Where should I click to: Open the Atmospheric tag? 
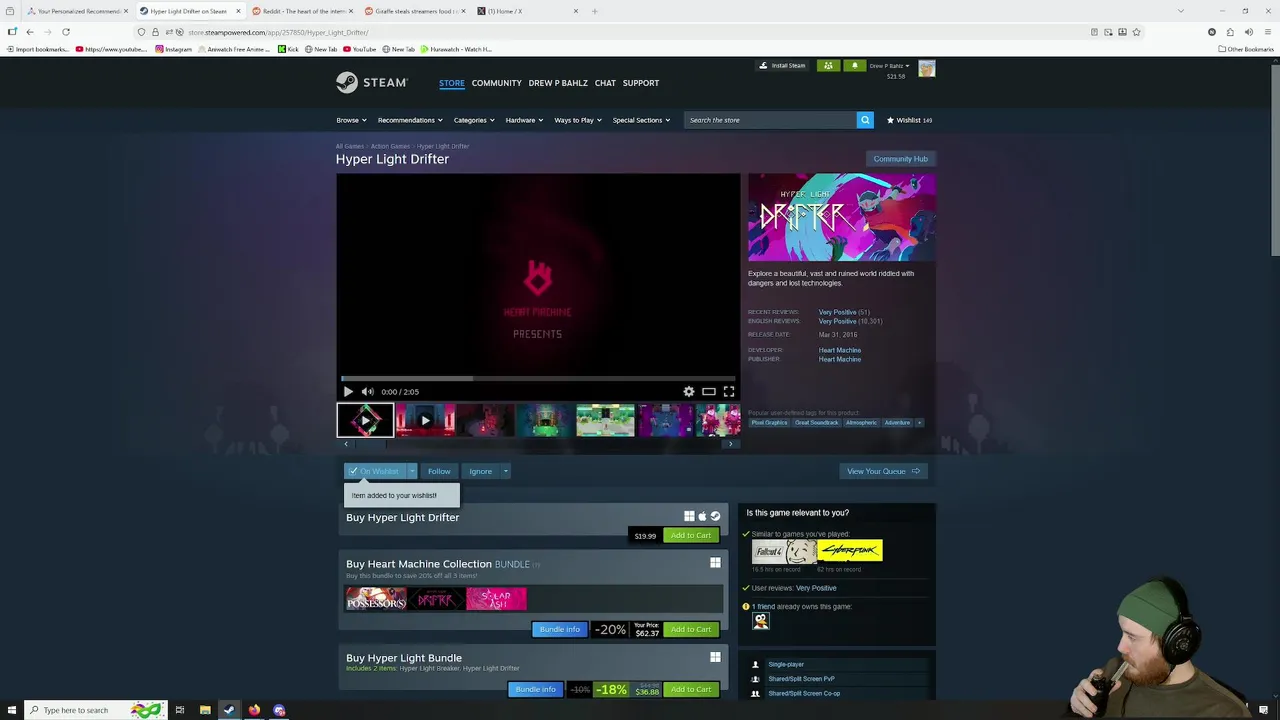tap(861, 423)
